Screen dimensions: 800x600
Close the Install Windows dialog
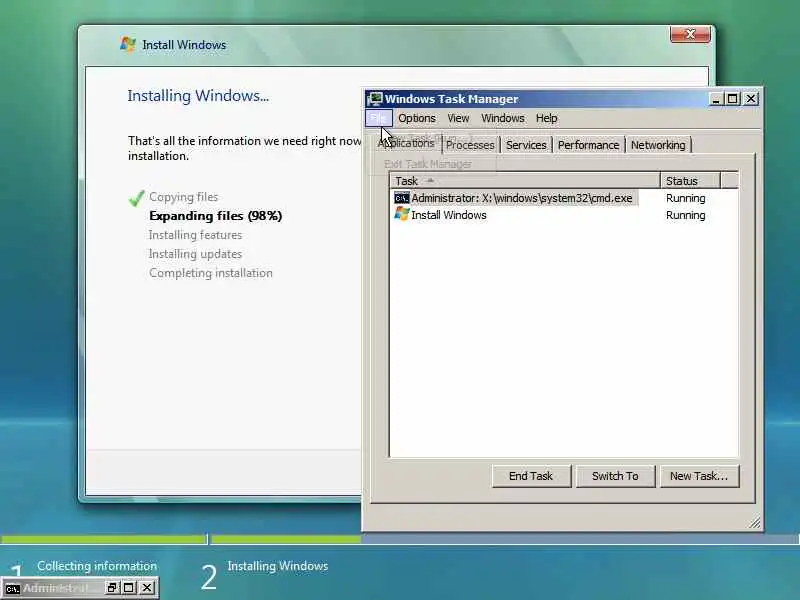pyautogui.click(x=690, y=34)
